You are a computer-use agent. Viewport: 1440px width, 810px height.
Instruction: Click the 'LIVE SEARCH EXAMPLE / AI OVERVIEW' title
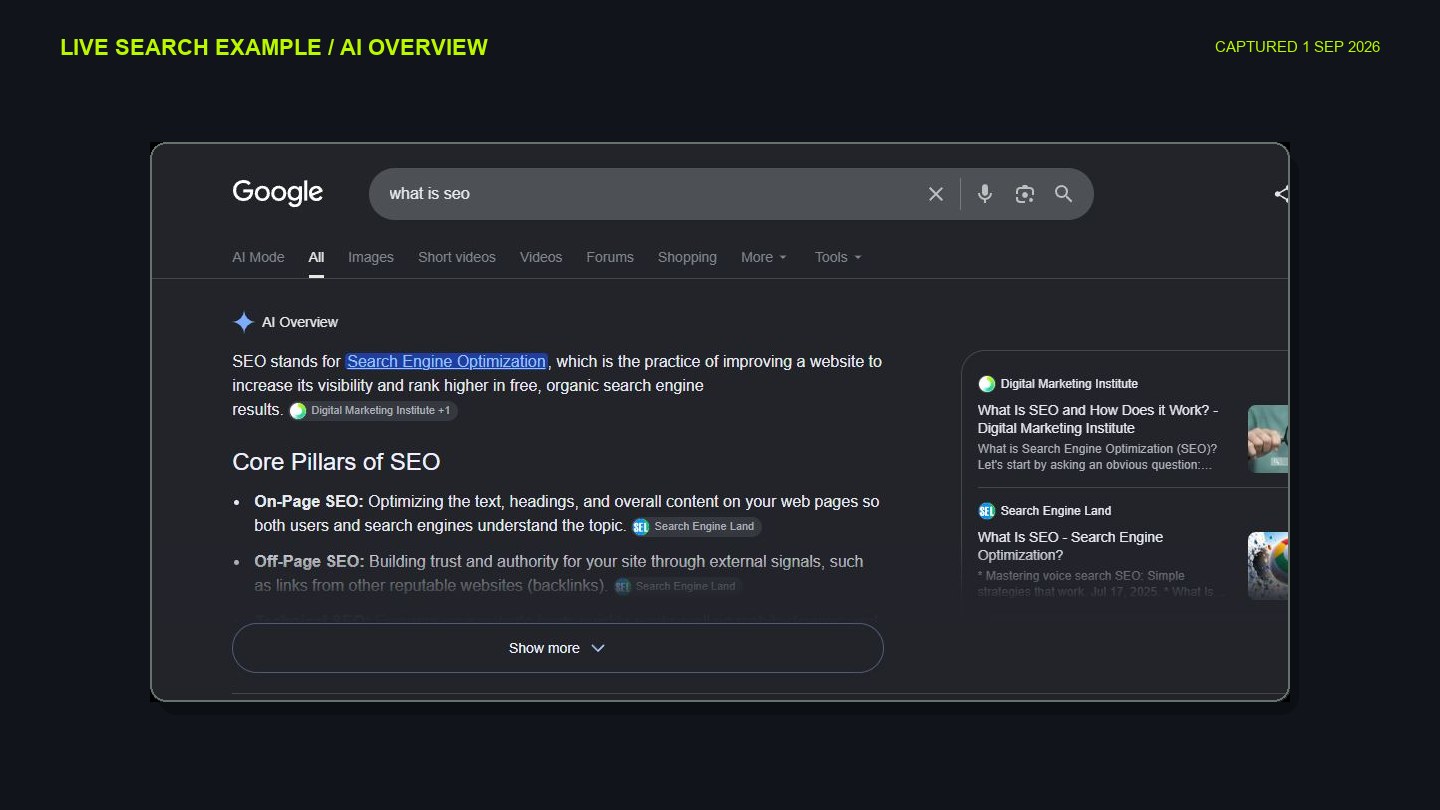click(274, 47)
